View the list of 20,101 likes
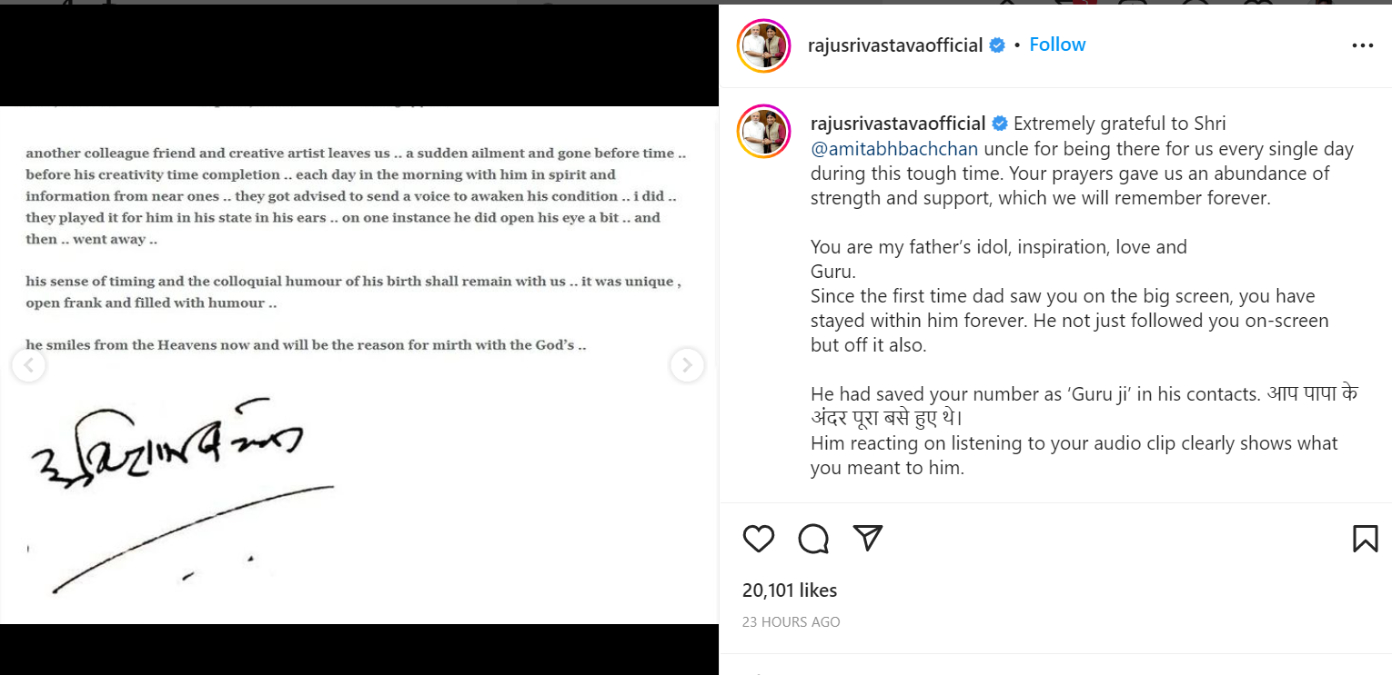This screenshot has width=1392, height=675. [x=789, y=590]
